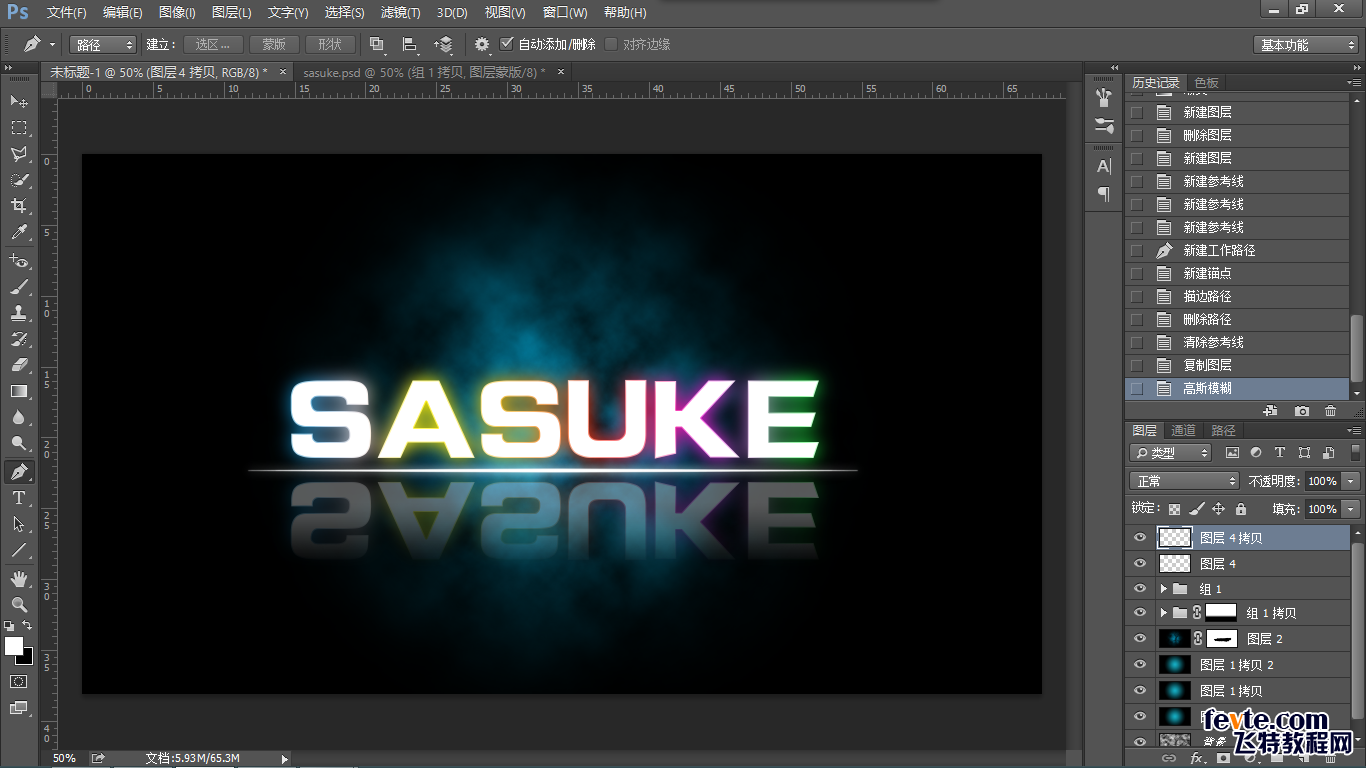The height and width of the screenshot is (768, 1366).
Task: Select the Path Selection tool
Action: pos(19,523)
